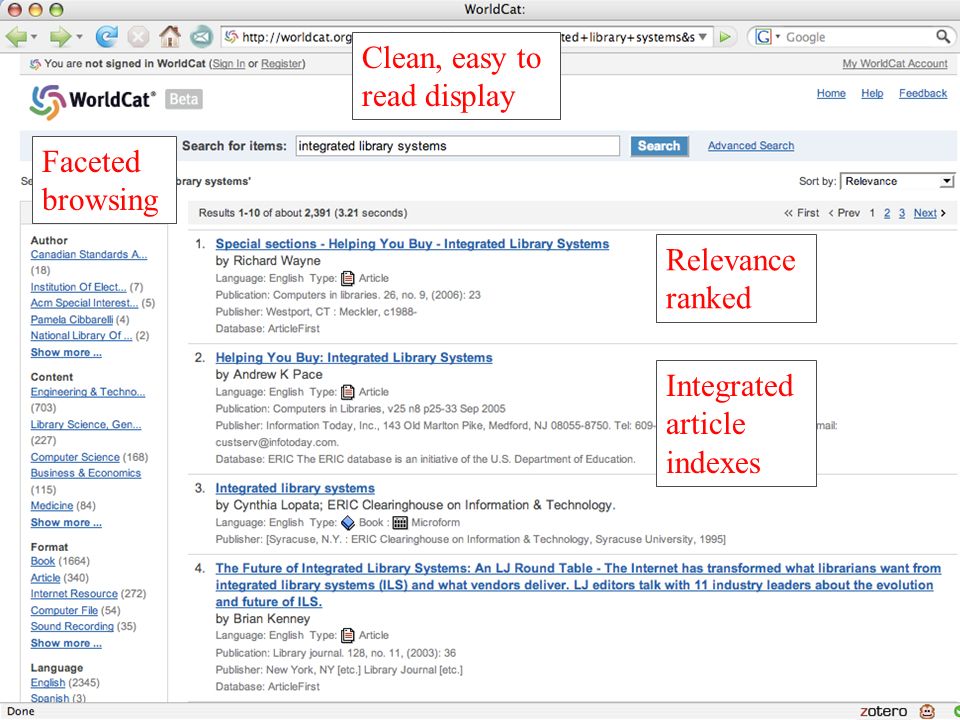960x720 pixels.
Task: Click in the Search for items field
Action: coord(457,146)
